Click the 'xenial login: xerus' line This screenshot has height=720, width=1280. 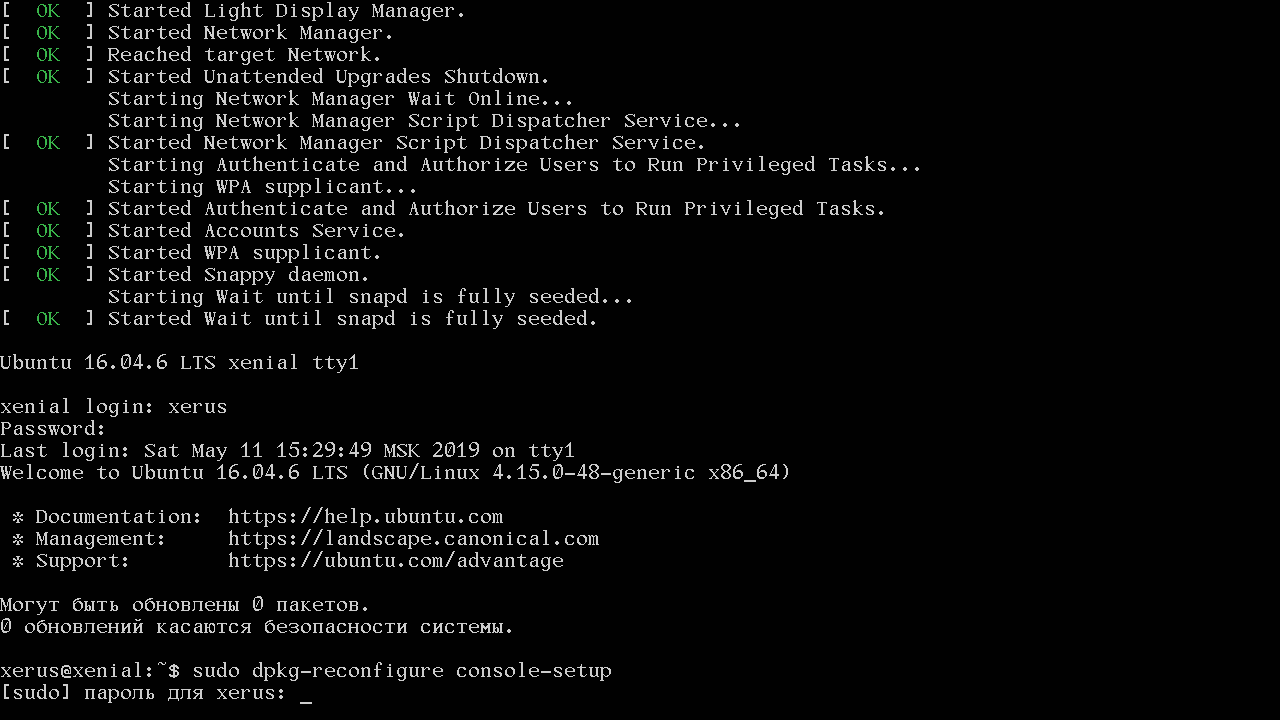coord(113,407)
